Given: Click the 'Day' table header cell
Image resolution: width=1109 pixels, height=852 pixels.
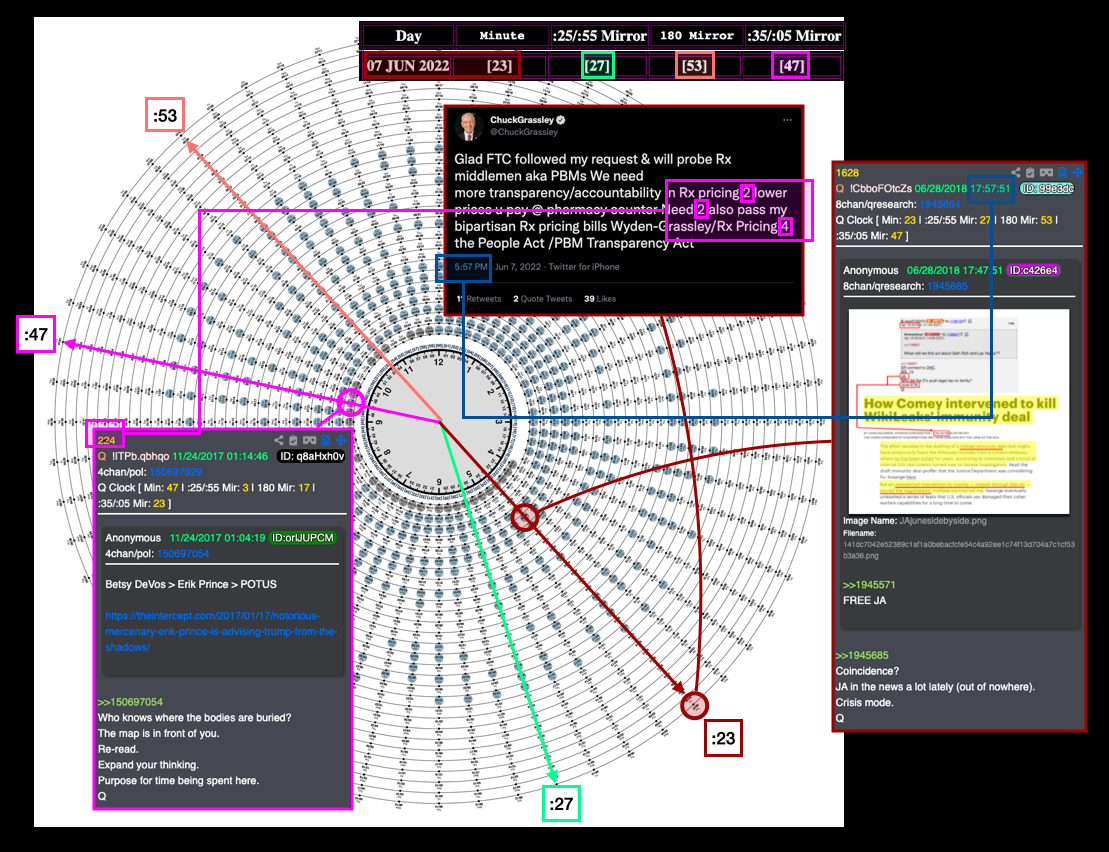Looking at the screenshot, I should (408, 36).
